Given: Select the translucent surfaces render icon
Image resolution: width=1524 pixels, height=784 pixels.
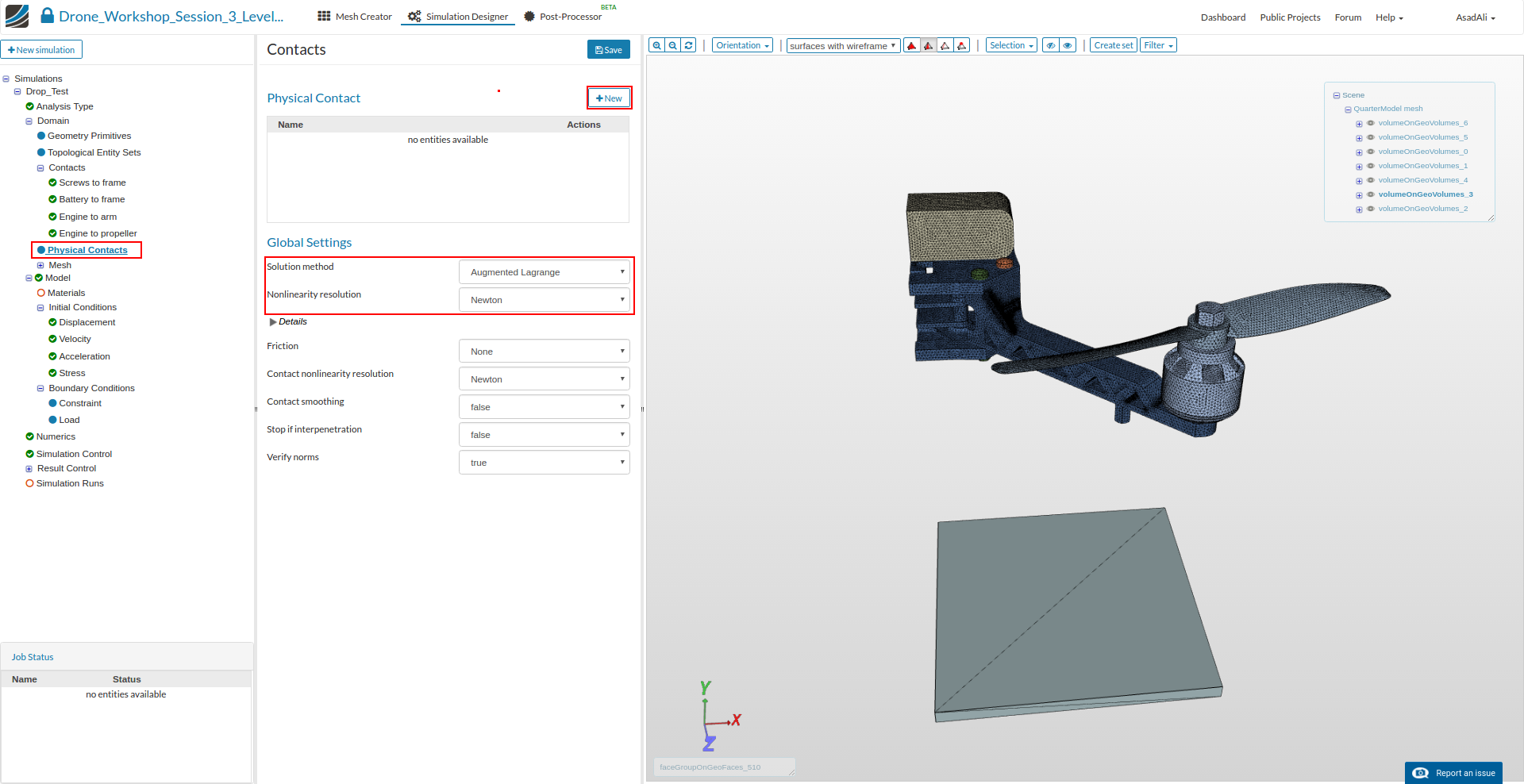Looking at the screenshot, I should tap(962, 45).
